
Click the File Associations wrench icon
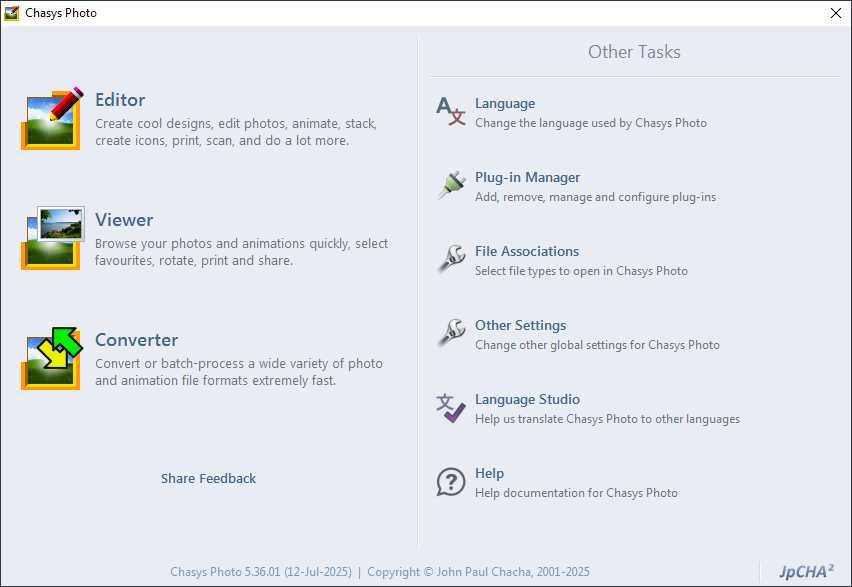451,259
